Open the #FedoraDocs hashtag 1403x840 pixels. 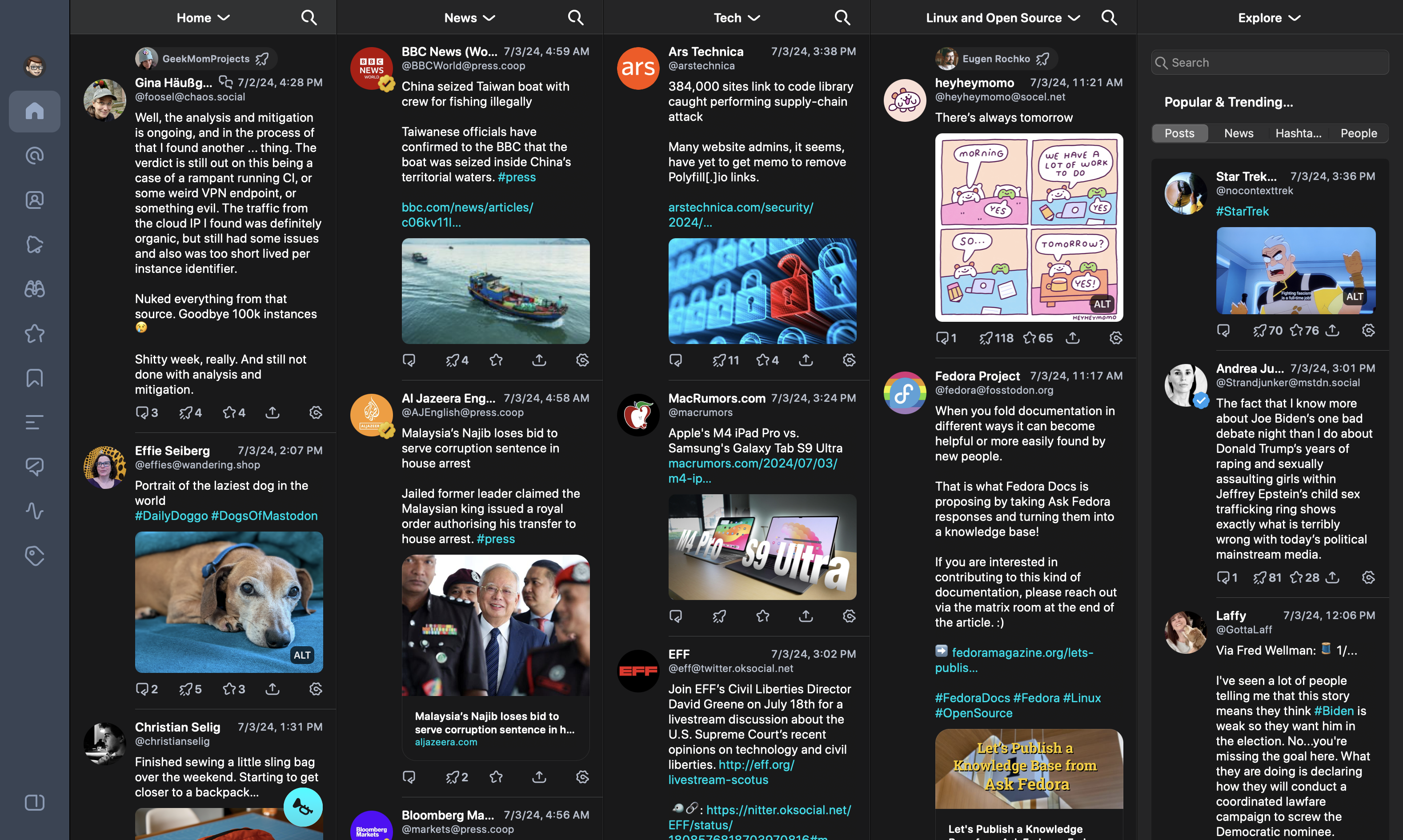972,698
